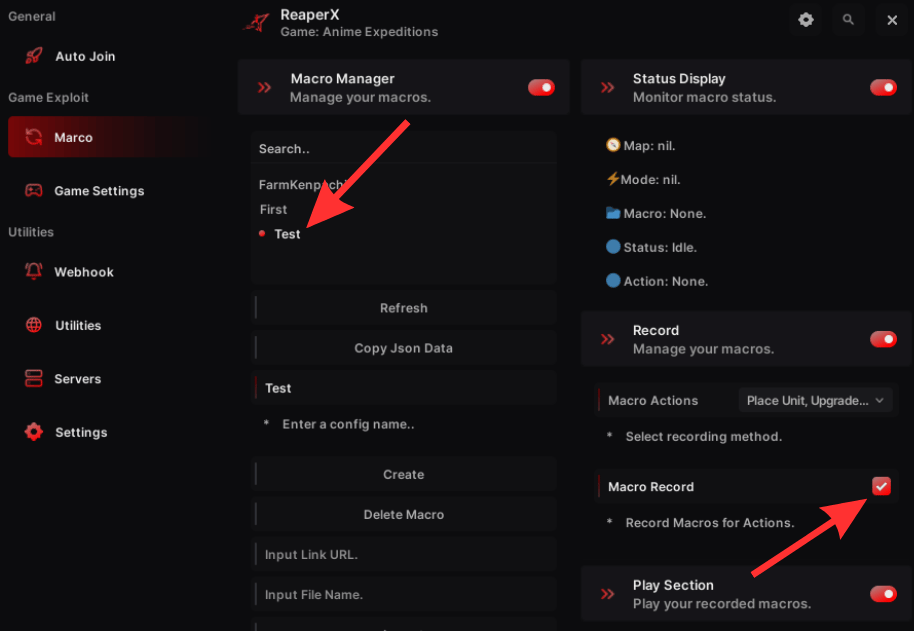The width and height of the screenshot is (914, 631).
Task: Open the Utilities page
Action: pyautogui.click(x=108, y=325)
